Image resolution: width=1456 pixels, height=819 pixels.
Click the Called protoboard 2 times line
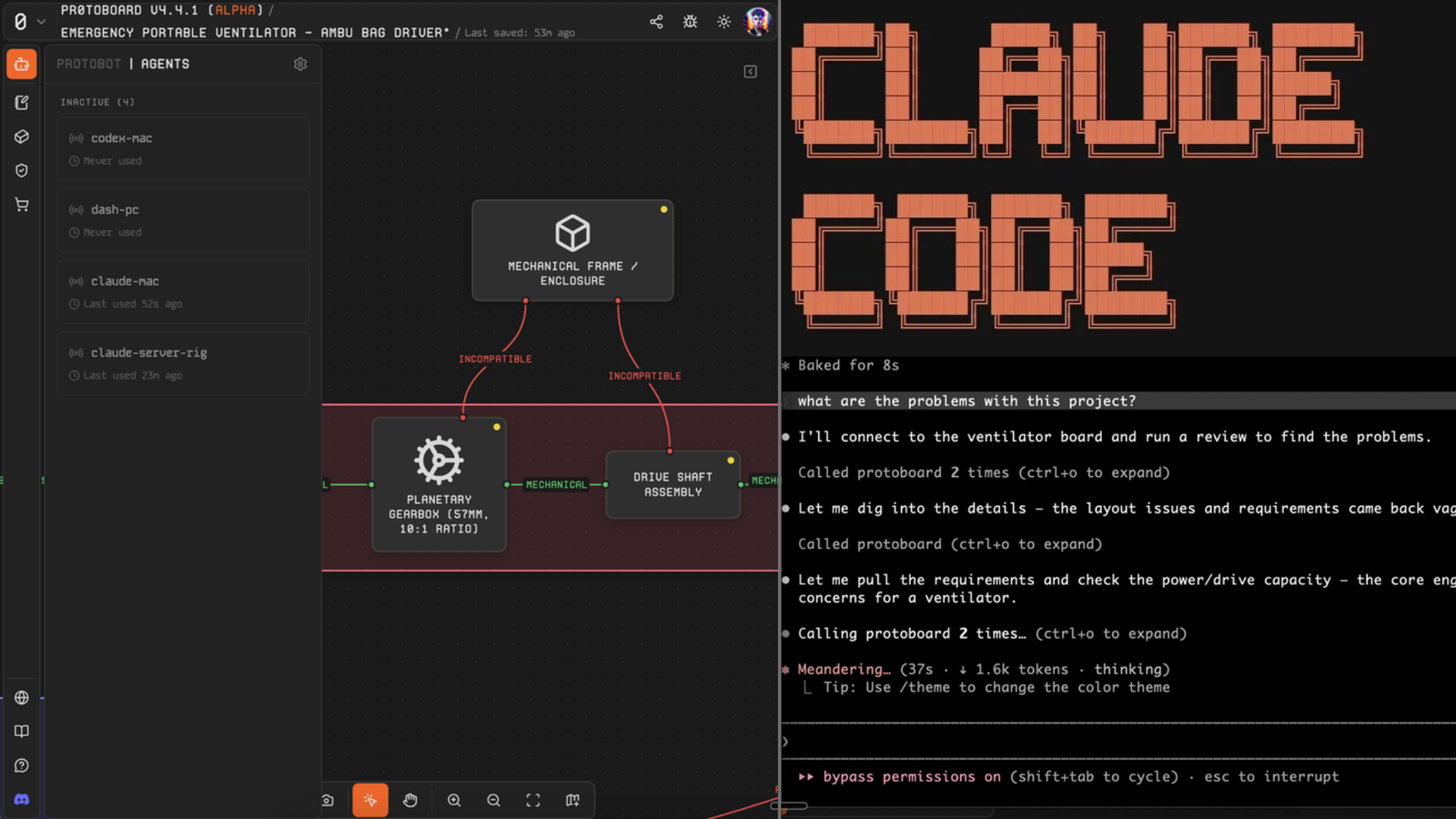[x=984, y=472]
